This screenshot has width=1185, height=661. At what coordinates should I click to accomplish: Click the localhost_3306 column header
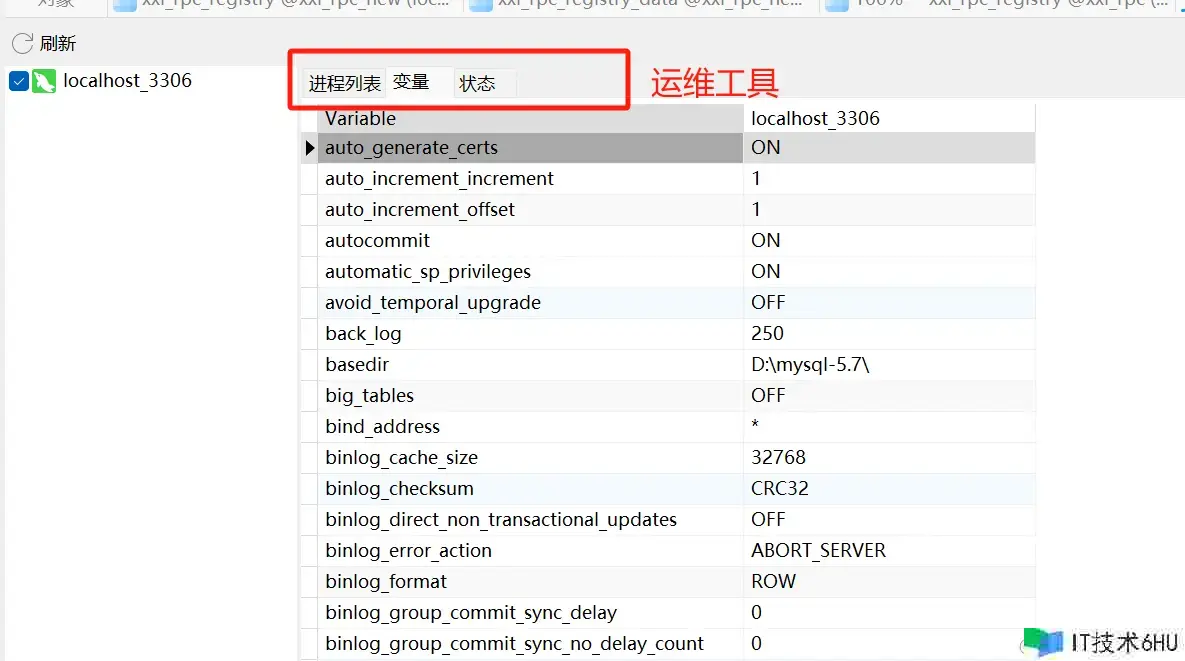[815, 118]
